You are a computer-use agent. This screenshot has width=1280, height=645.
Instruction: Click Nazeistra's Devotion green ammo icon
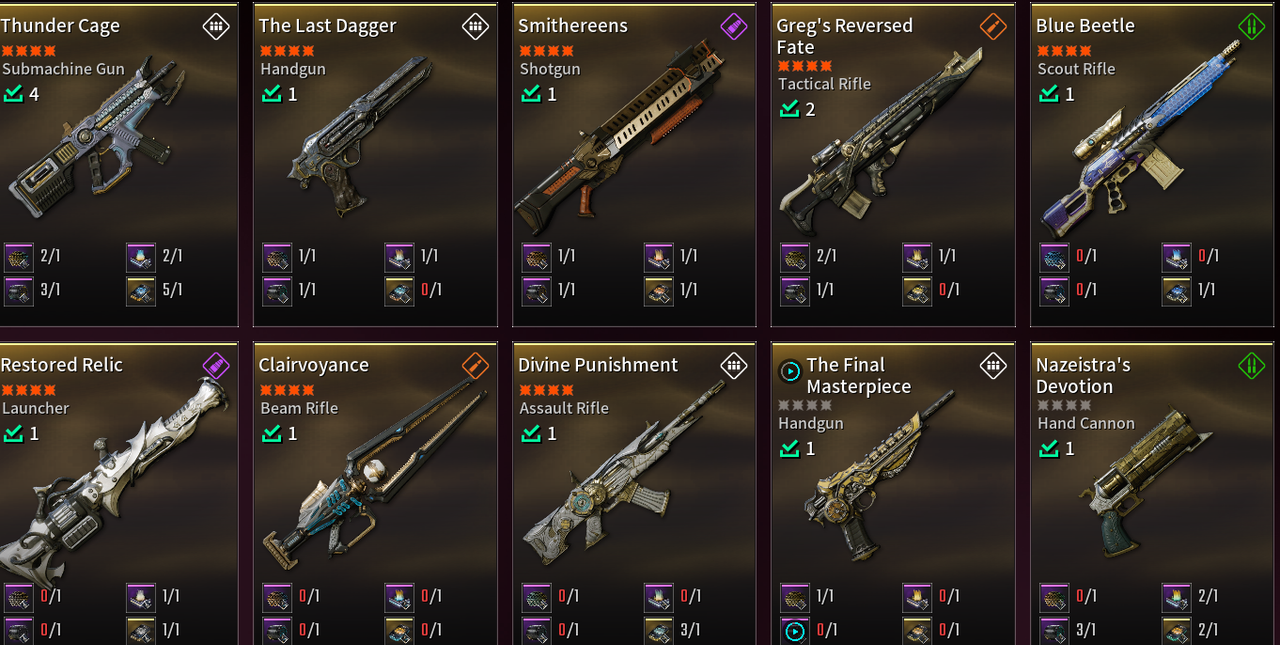pyautogui.click(x=1252, y=365)
